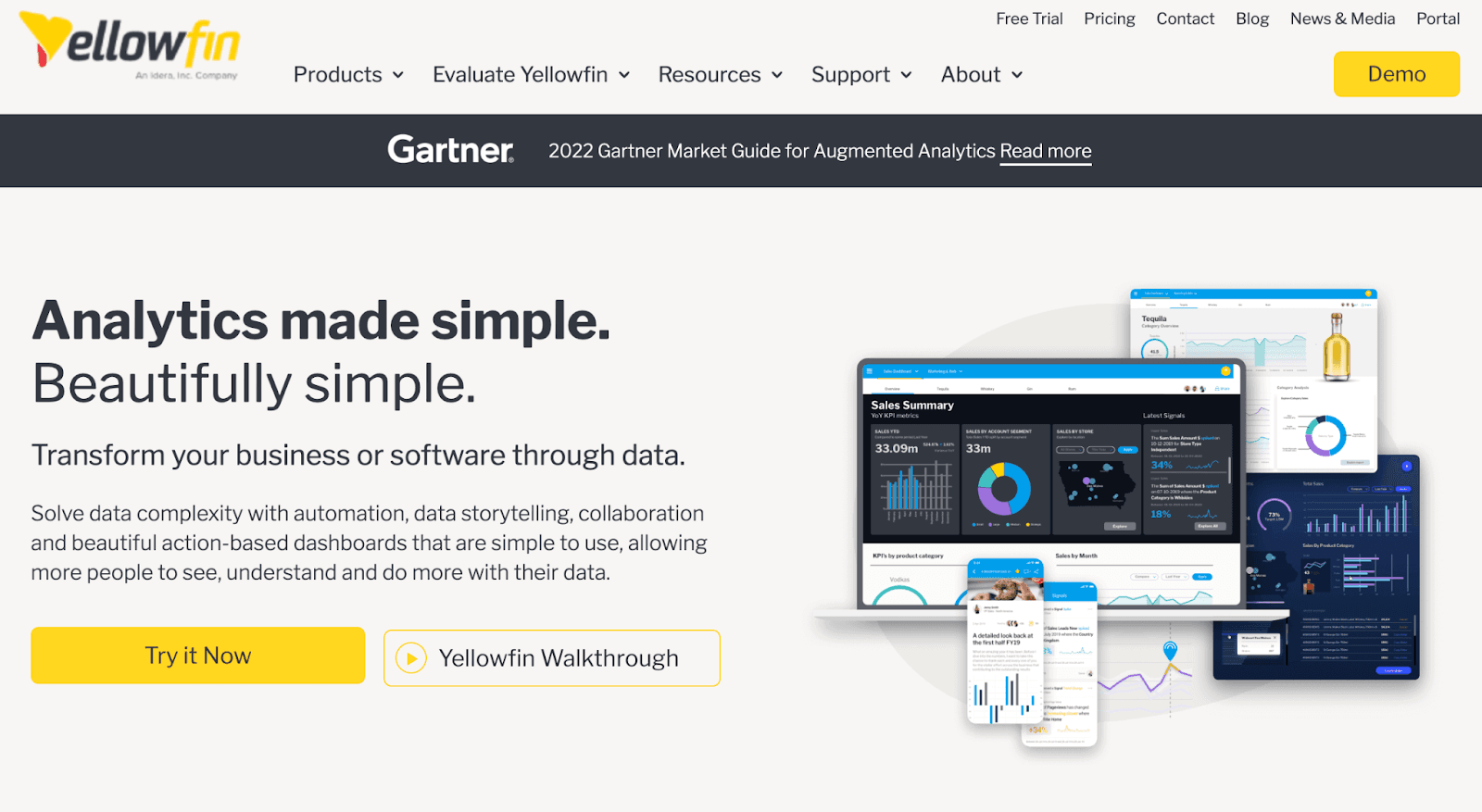The height and width of the screenshot is (812, 1482).
Task: Follow the Read more link
Action: click(x=1046, y=151)
